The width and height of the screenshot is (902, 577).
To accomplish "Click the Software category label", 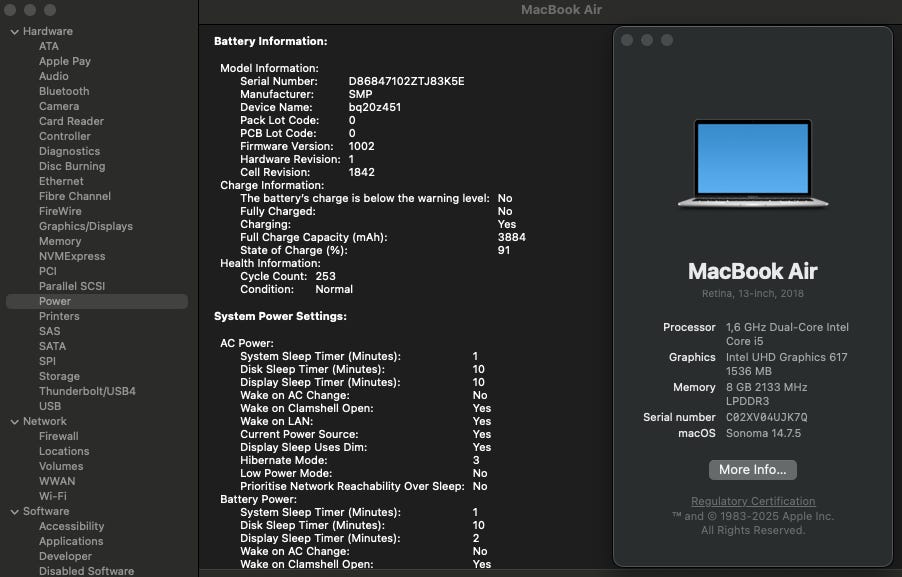I will tap(46, 511).
